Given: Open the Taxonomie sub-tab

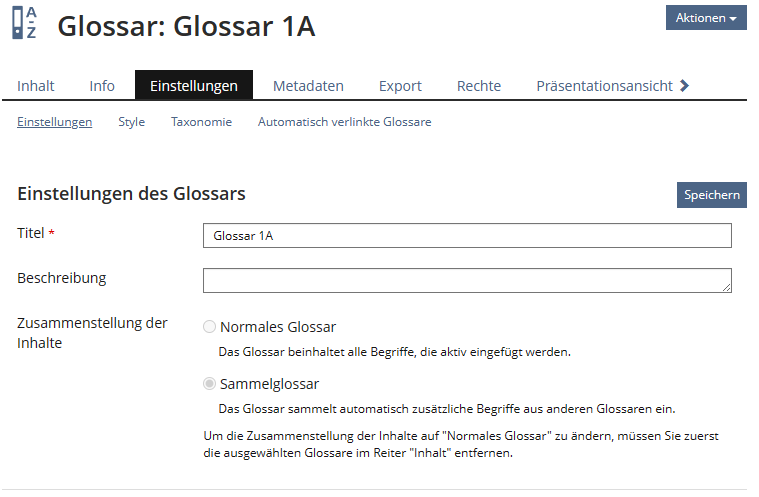Looking at the screenshot, I should point(201,122).
